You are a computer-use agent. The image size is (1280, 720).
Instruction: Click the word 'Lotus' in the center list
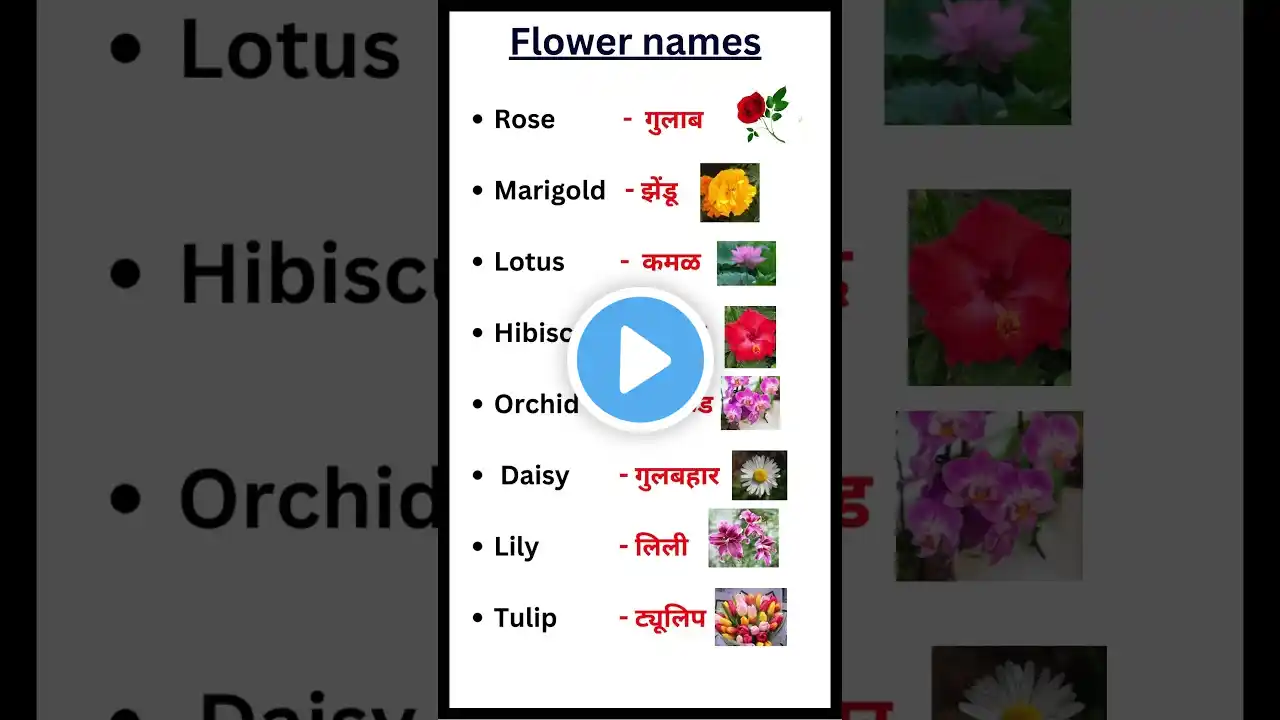tap(529, 261)
